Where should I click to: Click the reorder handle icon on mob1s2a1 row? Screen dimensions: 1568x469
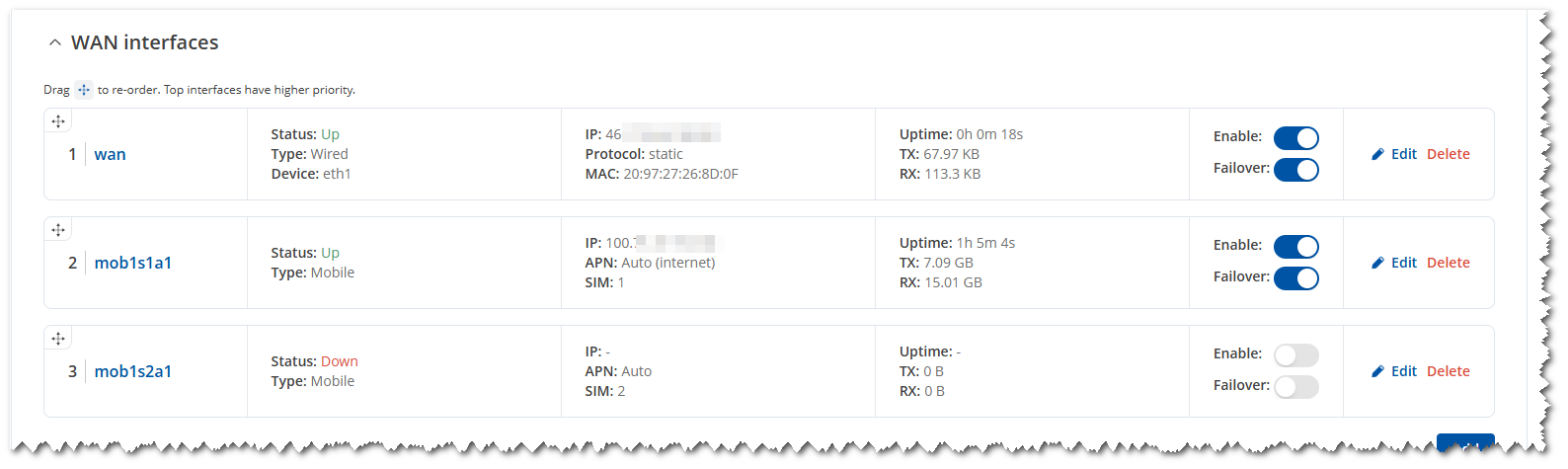(x=58, y=339)
